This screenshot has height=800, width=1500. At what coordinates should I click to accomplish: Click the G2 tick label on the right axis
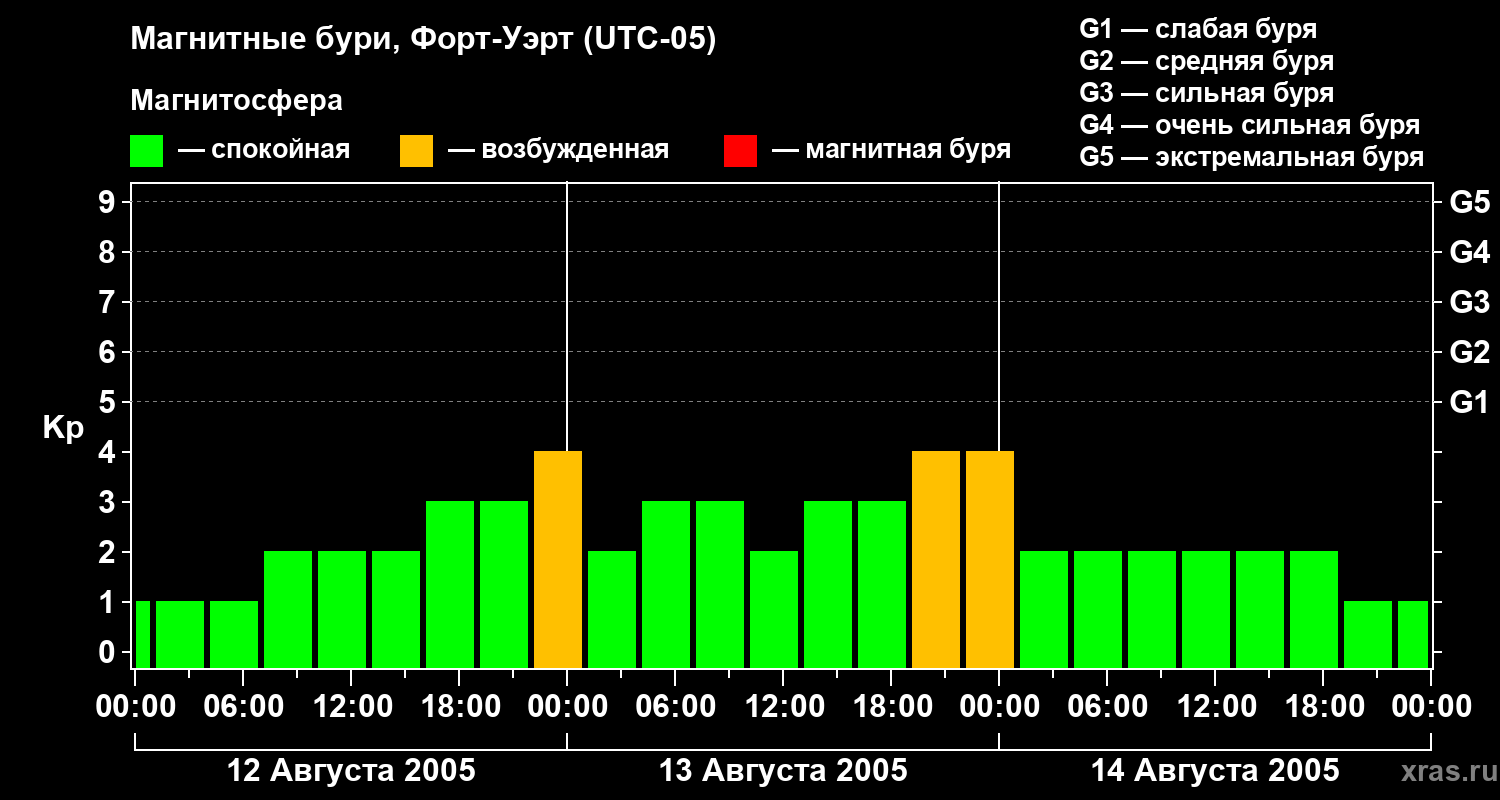[x=1470, y=352]
